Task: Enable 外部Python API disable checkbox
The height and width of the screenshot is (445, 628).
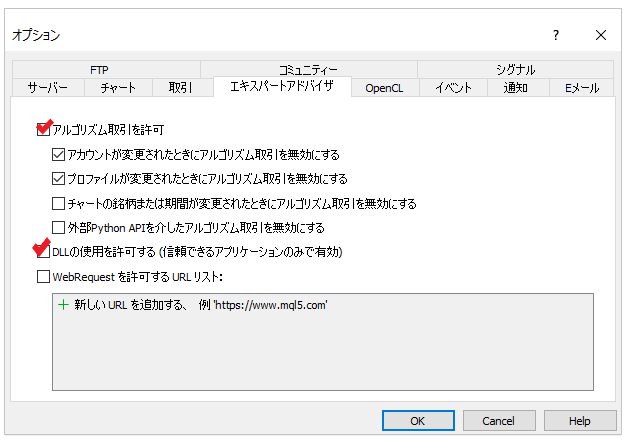Action: 58,227
